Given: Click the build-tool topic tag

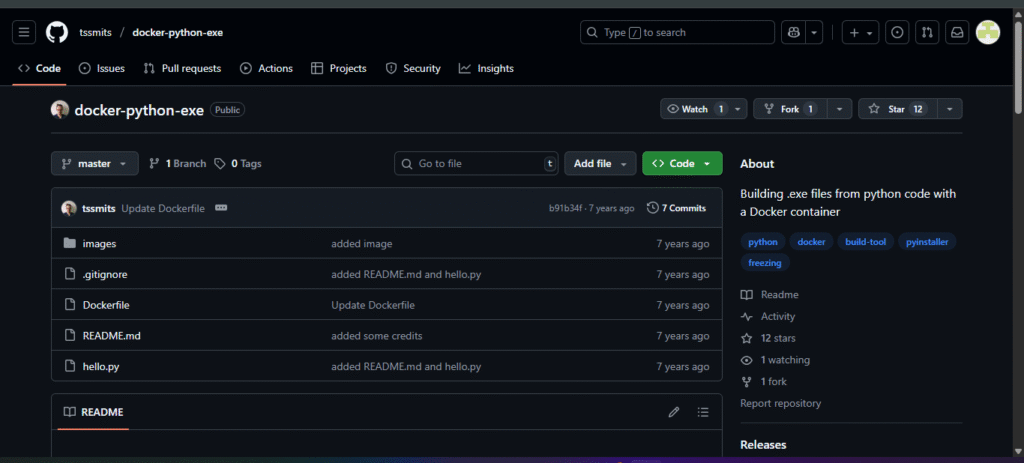Looking at the screenshot, I should [x=865, y=242].
